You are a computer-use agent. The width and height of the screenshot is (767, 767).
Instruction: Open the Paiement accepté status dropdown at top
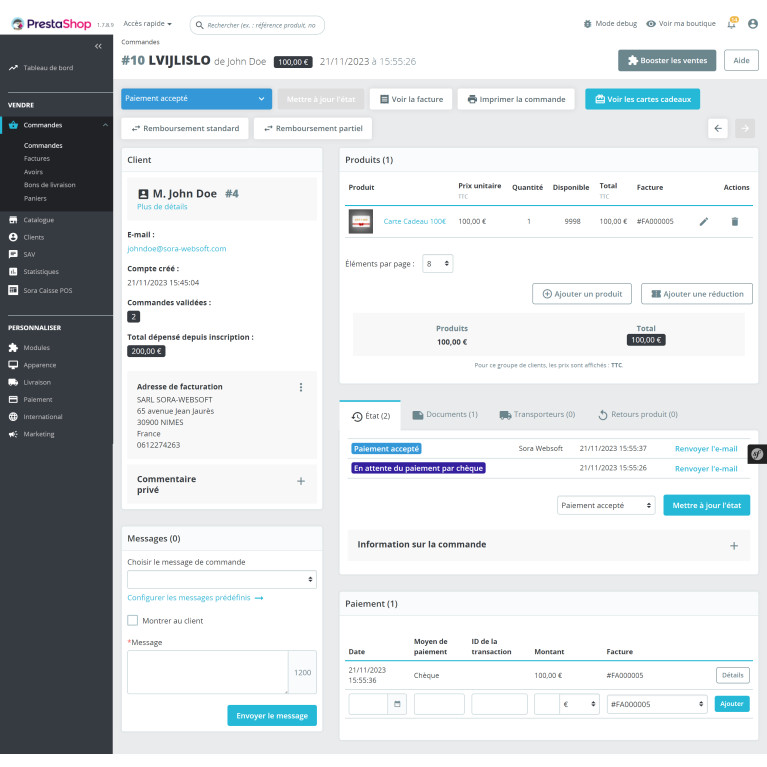pyautogui.click(x=196, y=99)
